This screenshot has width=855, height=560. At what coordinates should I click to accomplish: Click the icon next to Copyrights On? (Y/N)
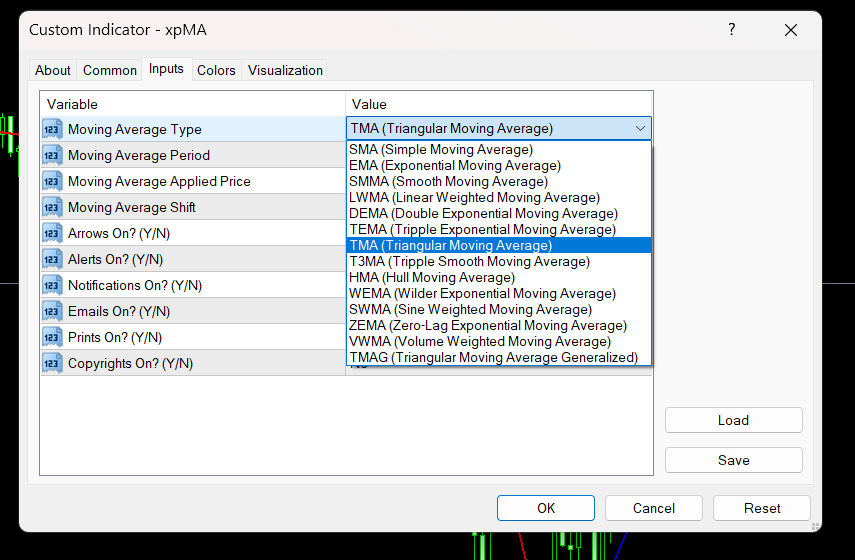click(x=53, y=363)
